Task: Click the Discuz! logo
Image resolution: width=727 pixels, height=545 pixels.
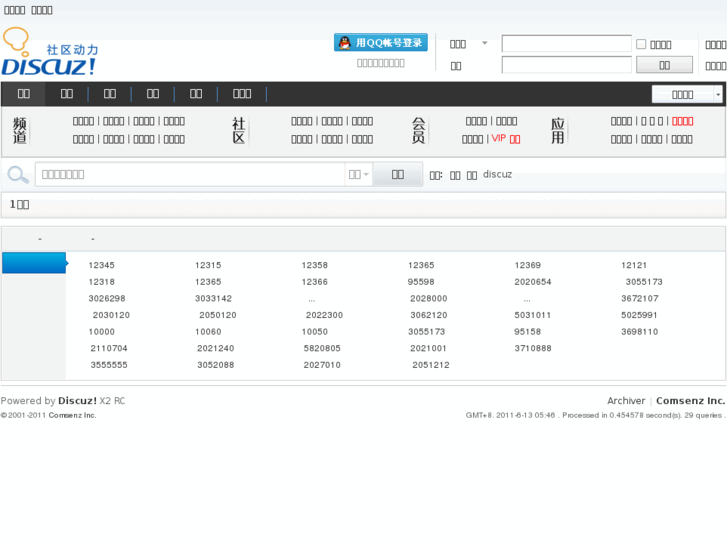Action: (x=50, y=53)
